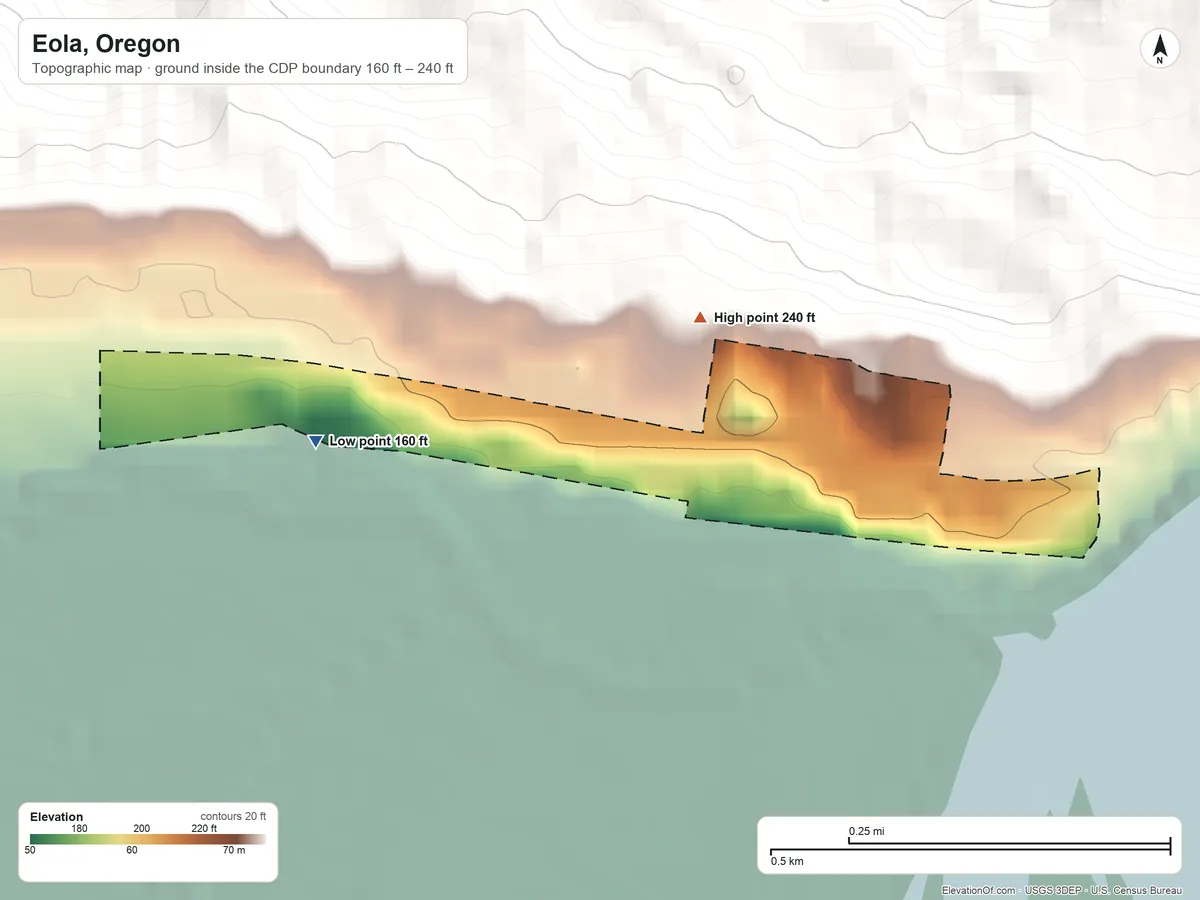Image resolution: width=1200 pixels, height=900 pixels.
Task: Click the 'contours 20 ft' legend note
Action: point(233,816)
